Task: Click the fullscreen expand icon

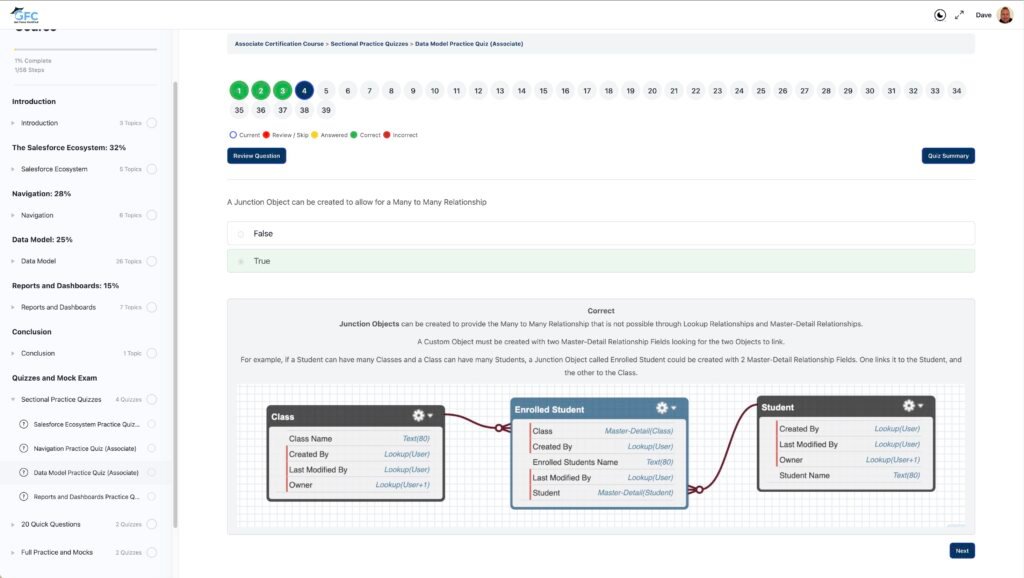Action: click(x=959, y=15)
